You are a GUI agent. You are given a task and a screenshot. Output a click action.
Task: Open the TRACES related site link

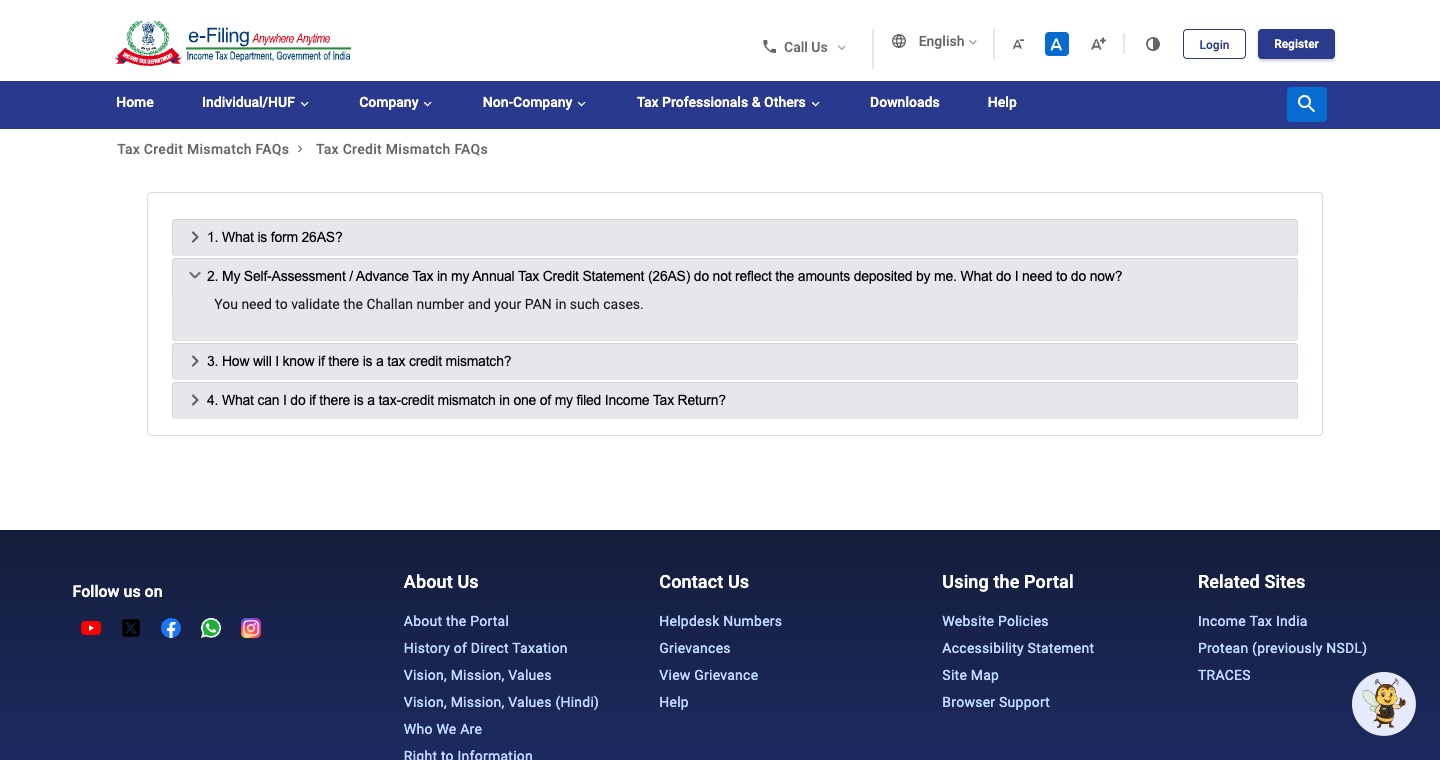(x=1224, y=675)
